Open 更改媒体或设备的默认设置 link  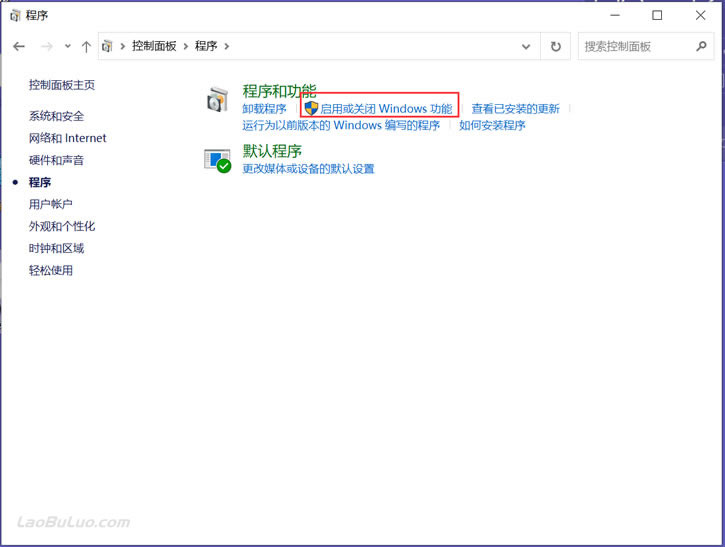308,169
